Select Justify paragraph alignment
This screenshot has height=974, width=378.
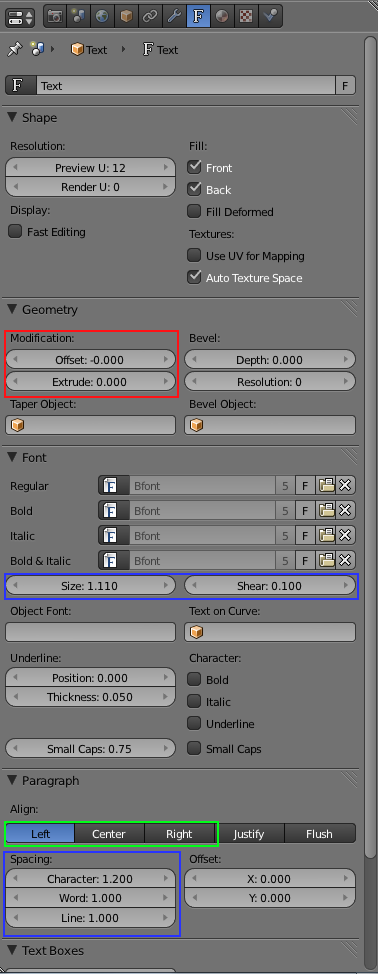pyautogui.click(x=250, y=834)
